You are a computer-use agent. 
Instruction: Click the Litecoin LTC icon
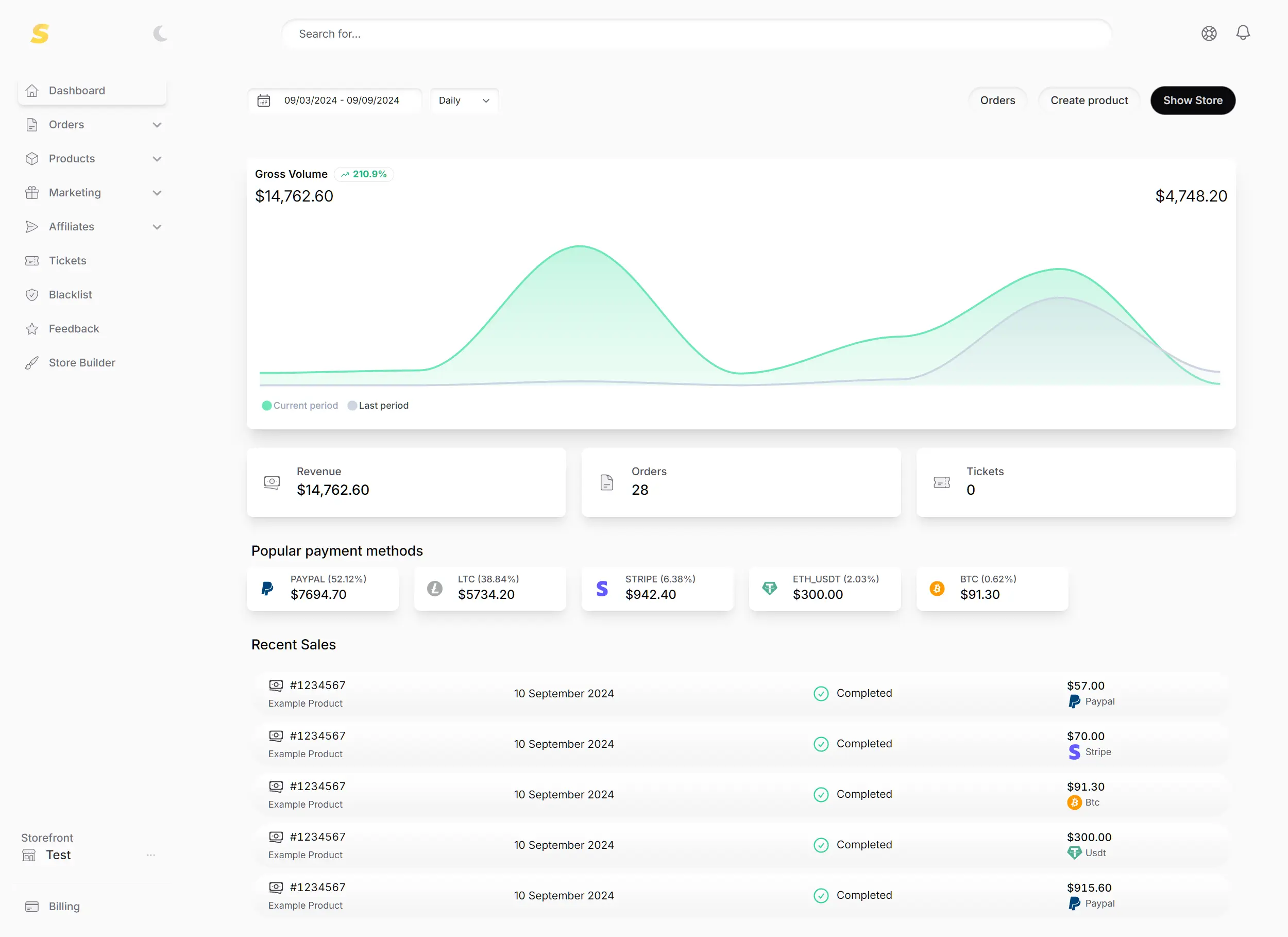434,588
